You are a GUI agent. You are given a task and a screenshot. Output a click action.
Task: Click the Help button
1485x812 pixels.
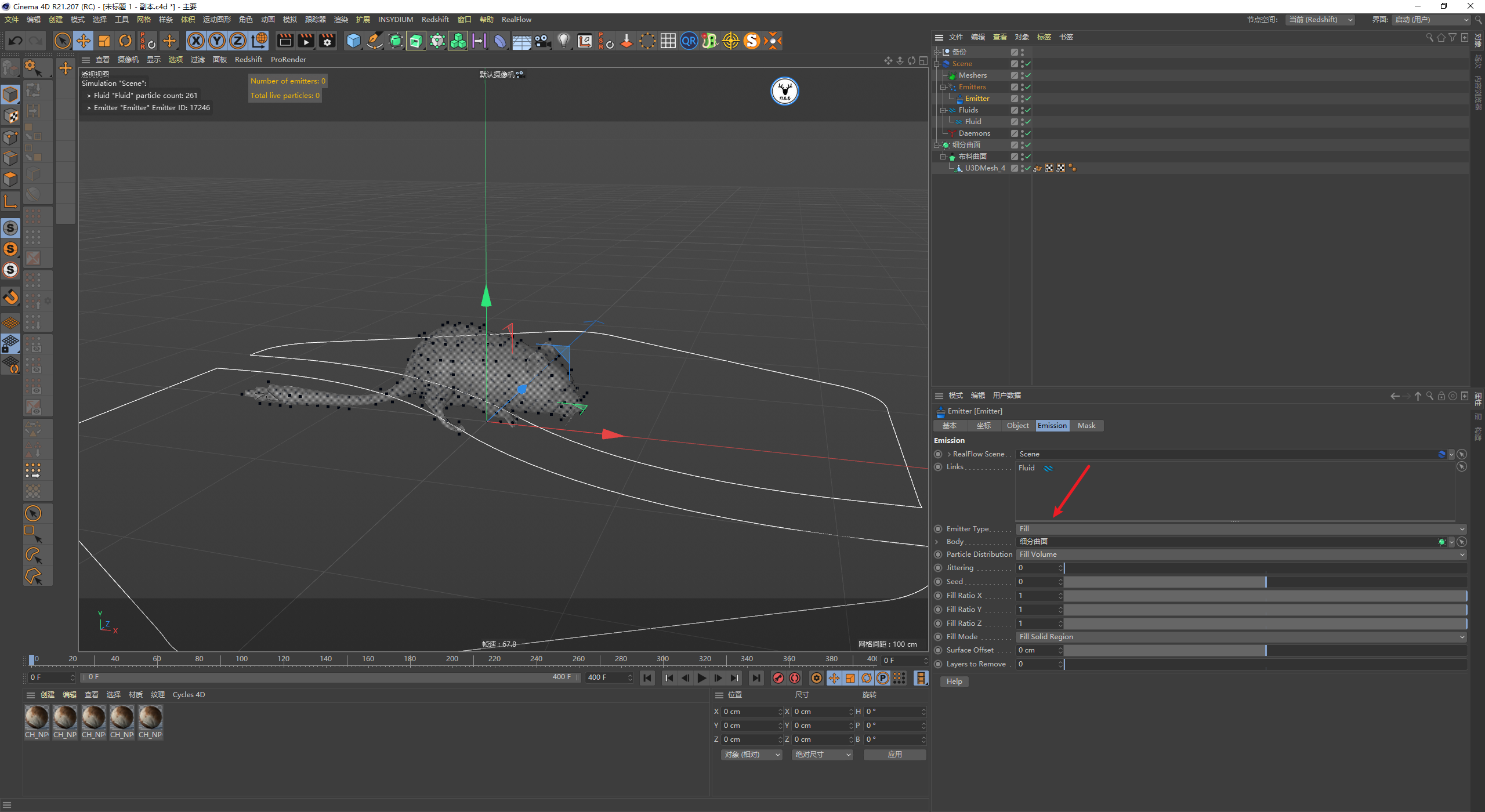954,681
